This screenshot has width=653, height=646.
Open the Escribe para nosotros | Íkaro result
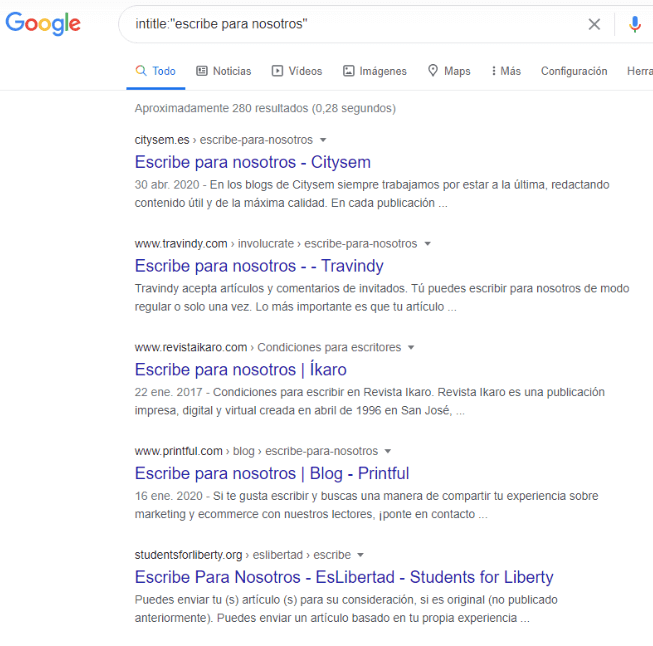(240, 369)
